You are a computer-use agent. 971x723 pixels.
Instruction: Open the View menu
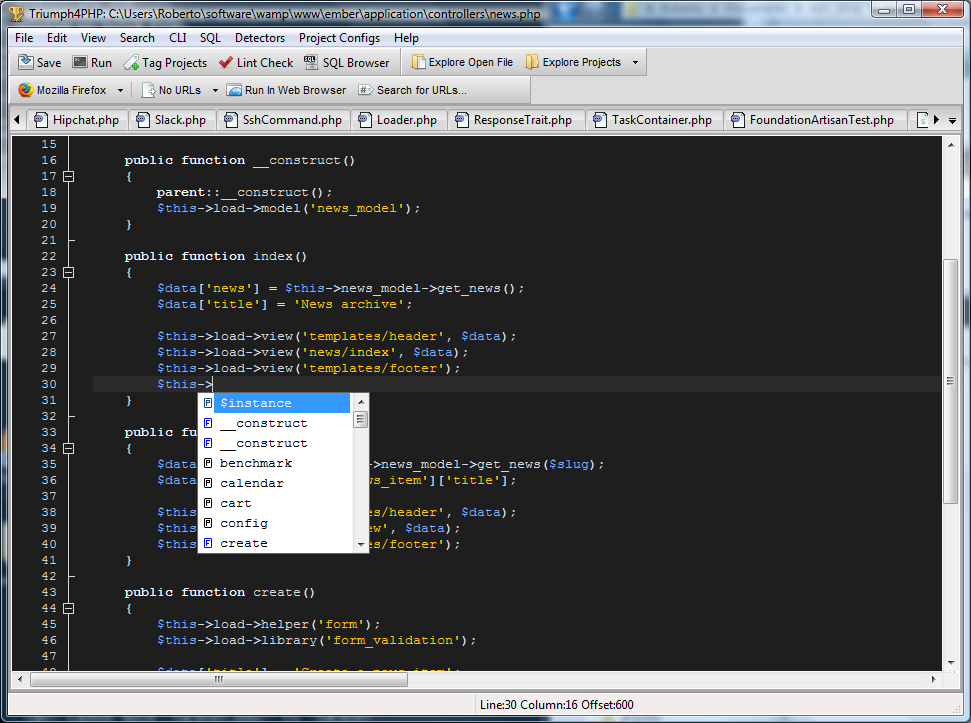coord(94,38)
